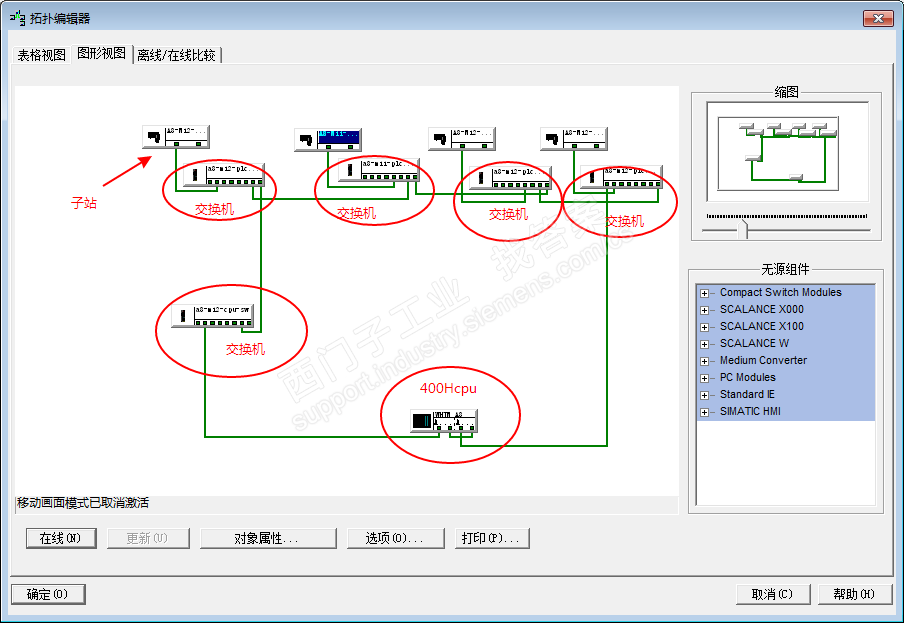This screenshot has height=623, width=904.
Task: Select SCALANCE X100 in the list
Action: [x=761, y=327]
